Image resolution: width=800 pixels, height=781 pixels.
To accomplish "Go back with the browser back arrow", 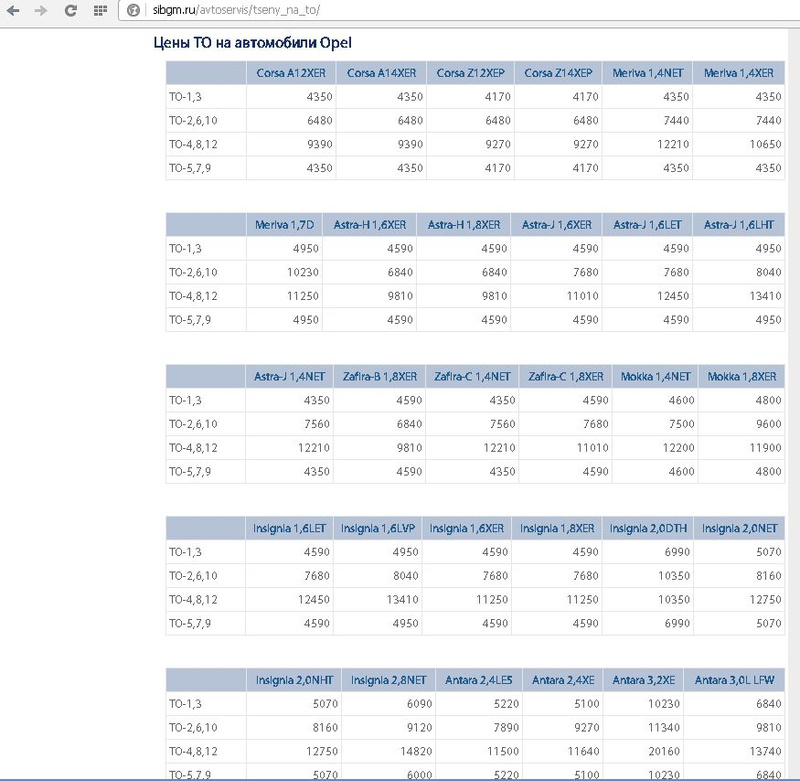I will (x=13, y=10).
